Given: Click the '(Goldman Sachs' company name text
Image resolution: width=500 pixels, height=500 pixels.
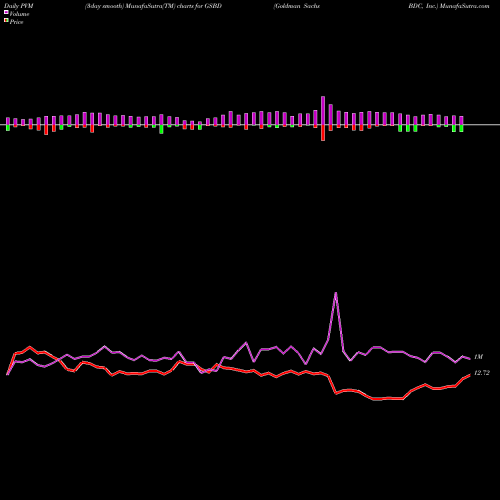Looking at the screenshot, I should (296, 6).
